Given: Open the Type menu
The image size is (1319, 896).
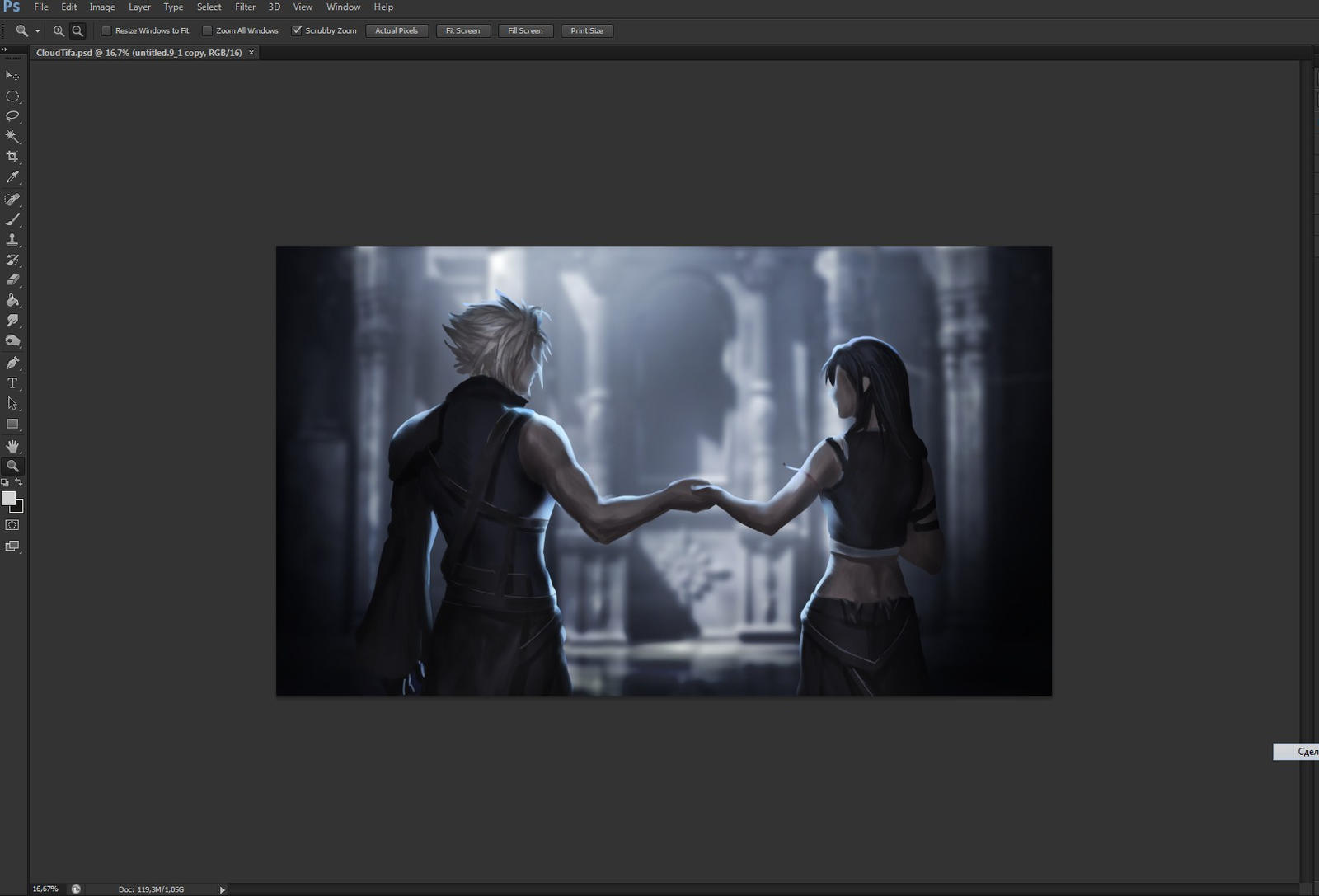Looking at the screenshot, I should click(x=173, y=7).
